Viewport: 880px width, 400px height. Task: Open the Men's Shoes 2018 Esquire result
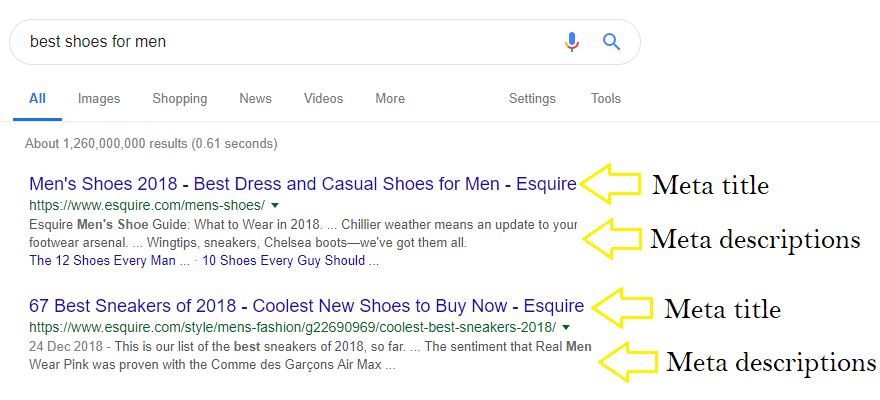(302, 184)
